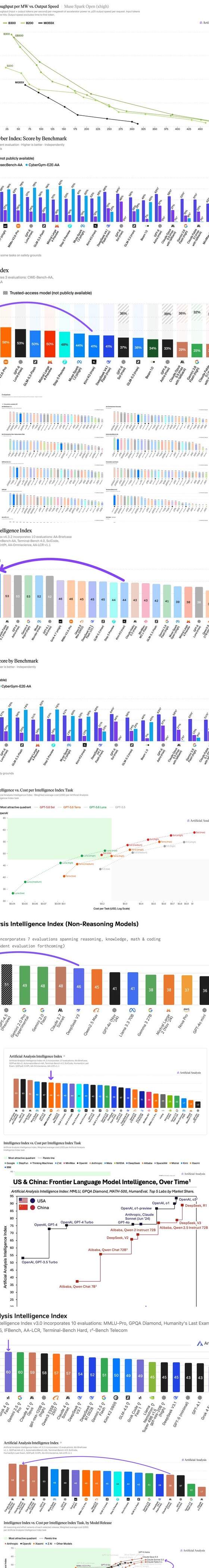The height and width of the screenshot is (1568, 209).
Task: Toggle the GPT-5.5 legend series
Action: [118, 807]
